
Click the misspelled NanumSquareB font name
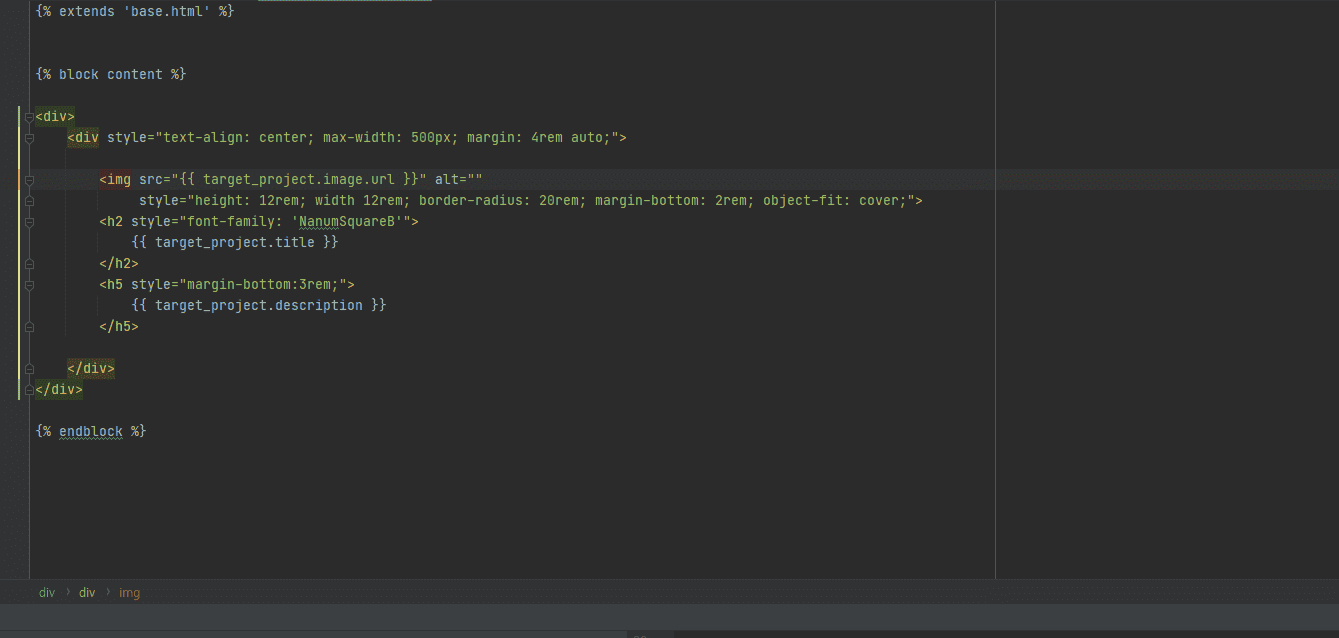[x=347, y=222]
